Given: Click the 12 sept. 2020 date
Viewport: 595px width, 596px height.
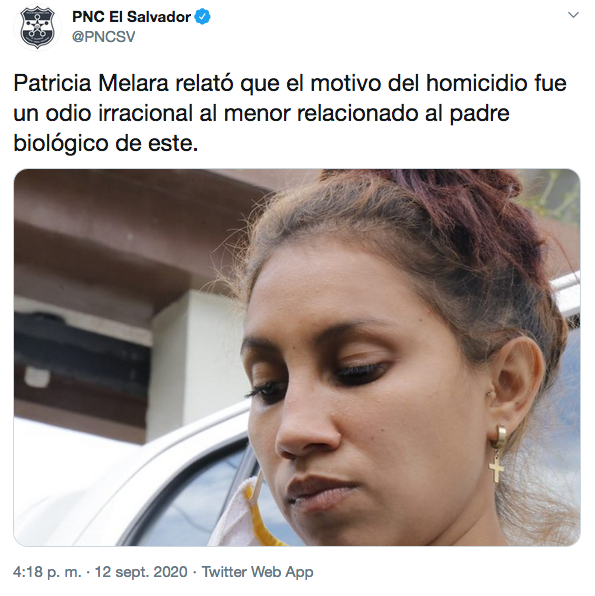Looking at the screenshot, I should 141,572.
